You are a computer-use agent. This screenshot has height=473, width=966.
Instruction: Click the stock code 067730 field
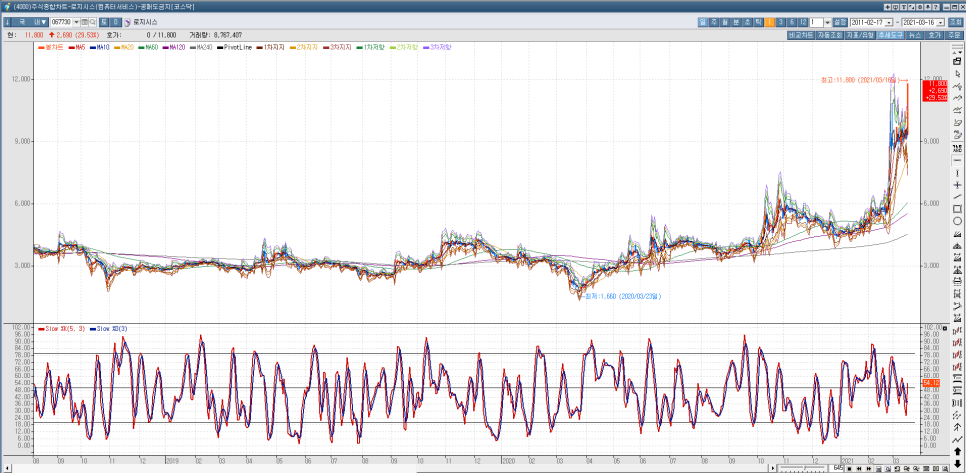click(x=62, y=22)
